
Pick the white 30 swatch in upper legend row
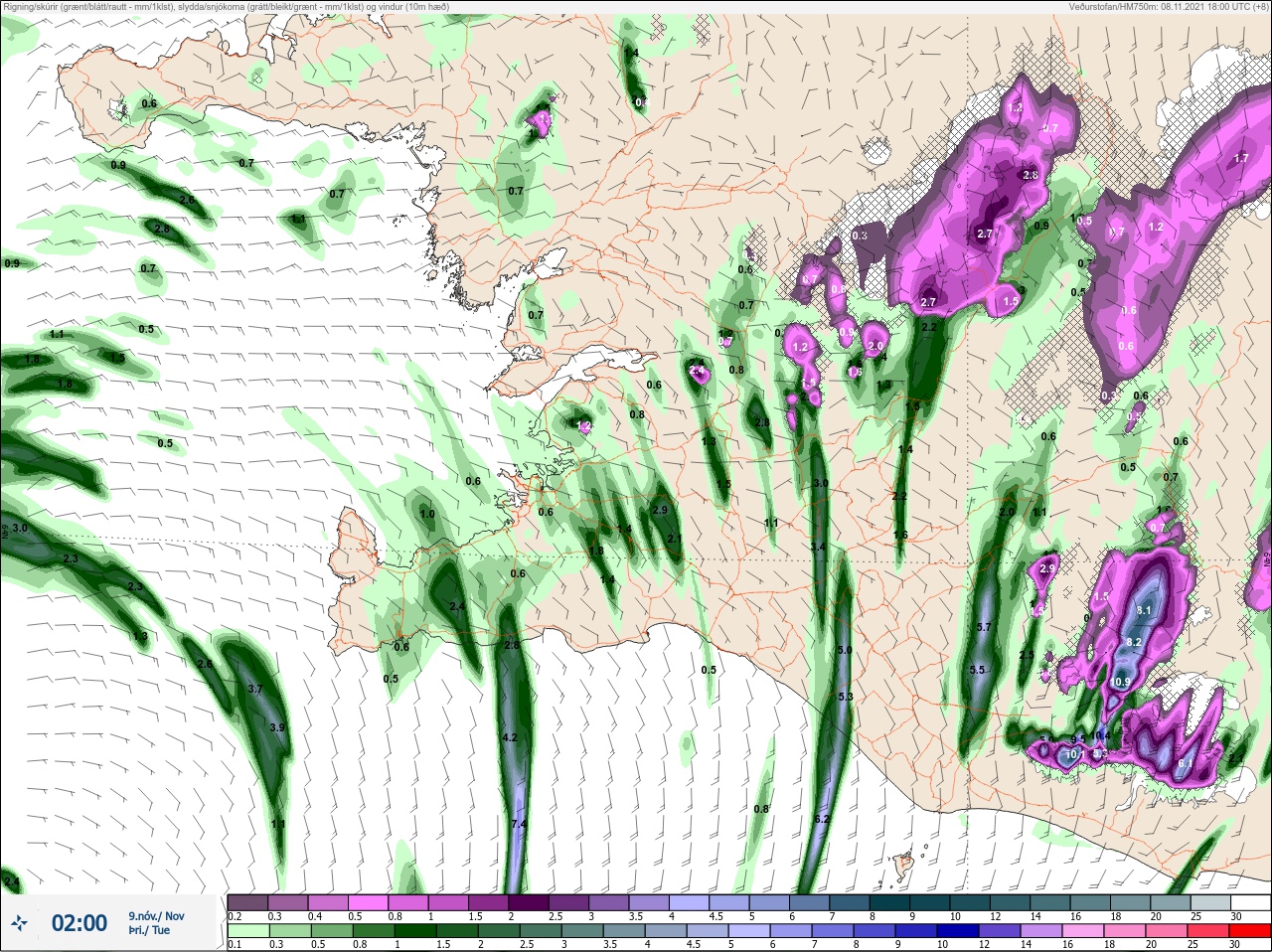tap(1250, 901)
